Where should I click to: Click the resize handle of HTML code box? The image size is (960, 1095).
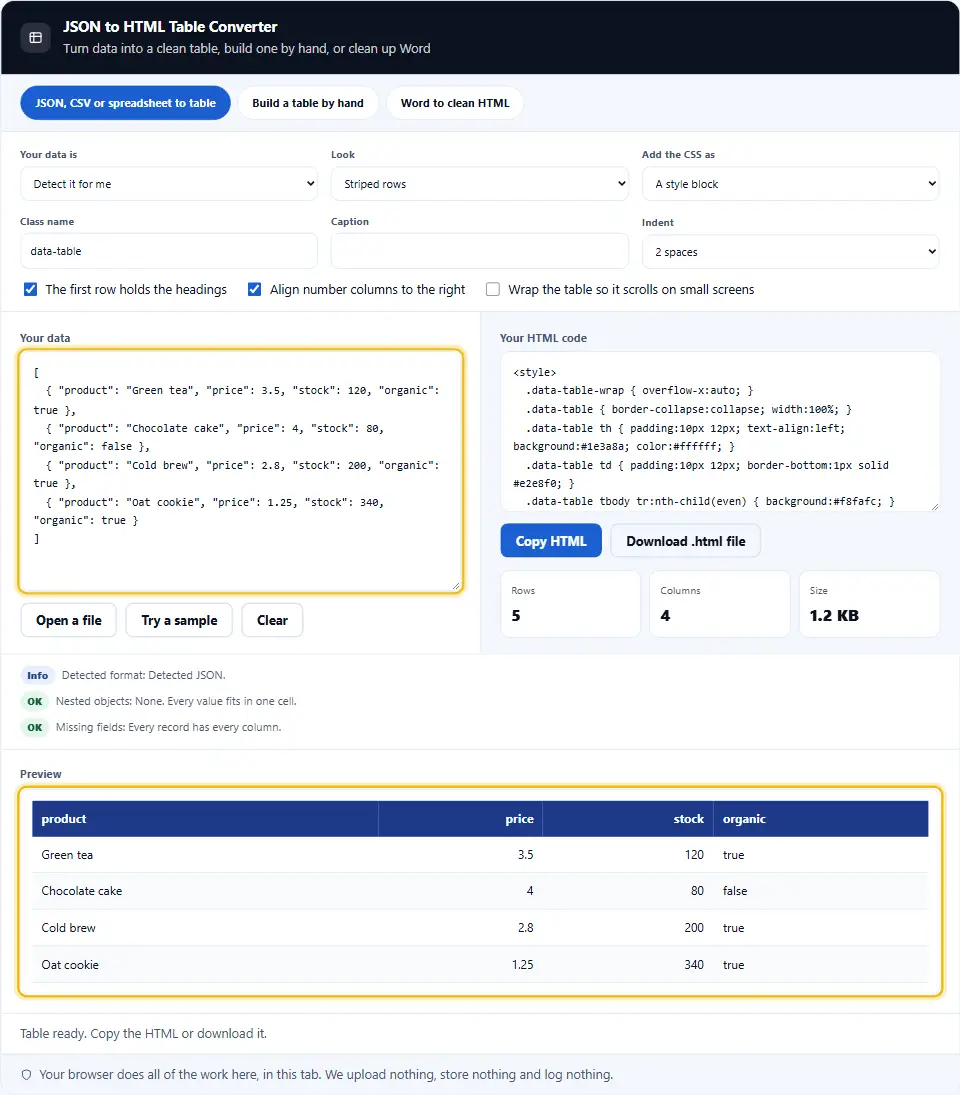coord(934,506)
